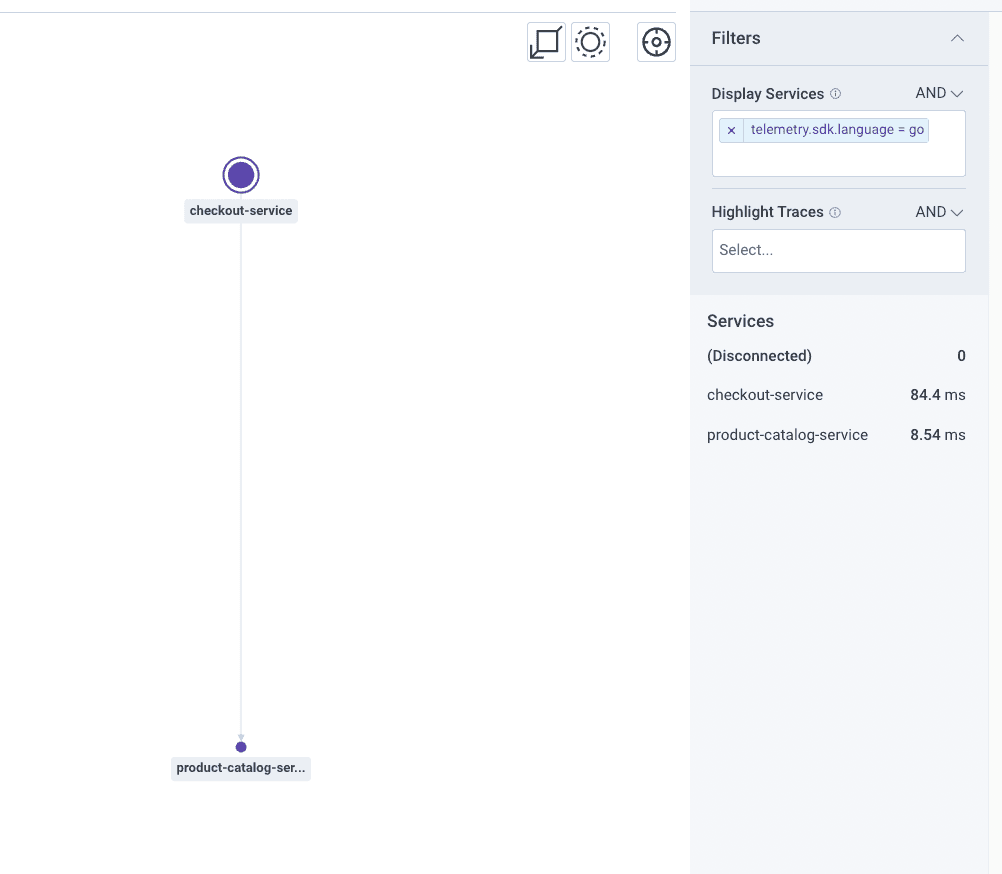Click inside the Display Services filter box
Image resolution: width=1002 pixels, height=874 pixels.
(x=838, y=160)
